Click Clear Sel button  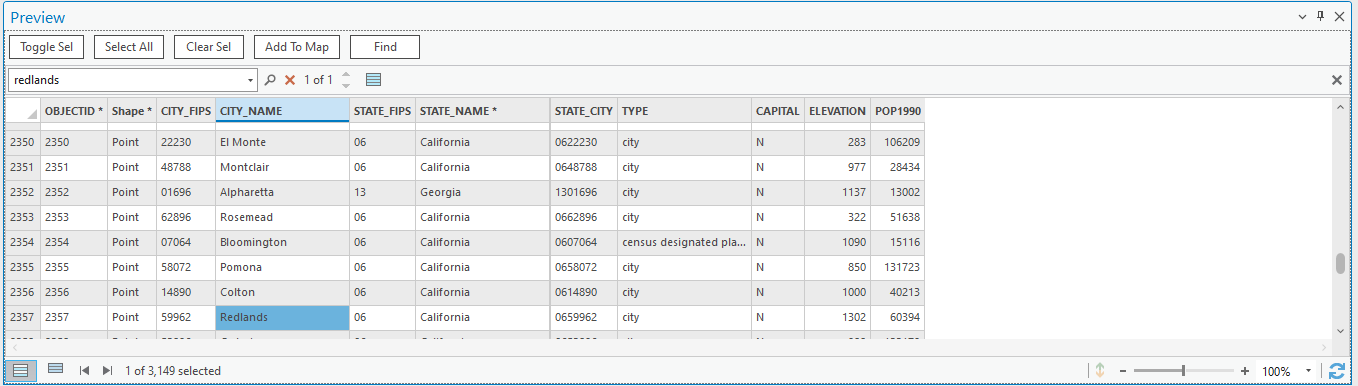pos(209,47)
